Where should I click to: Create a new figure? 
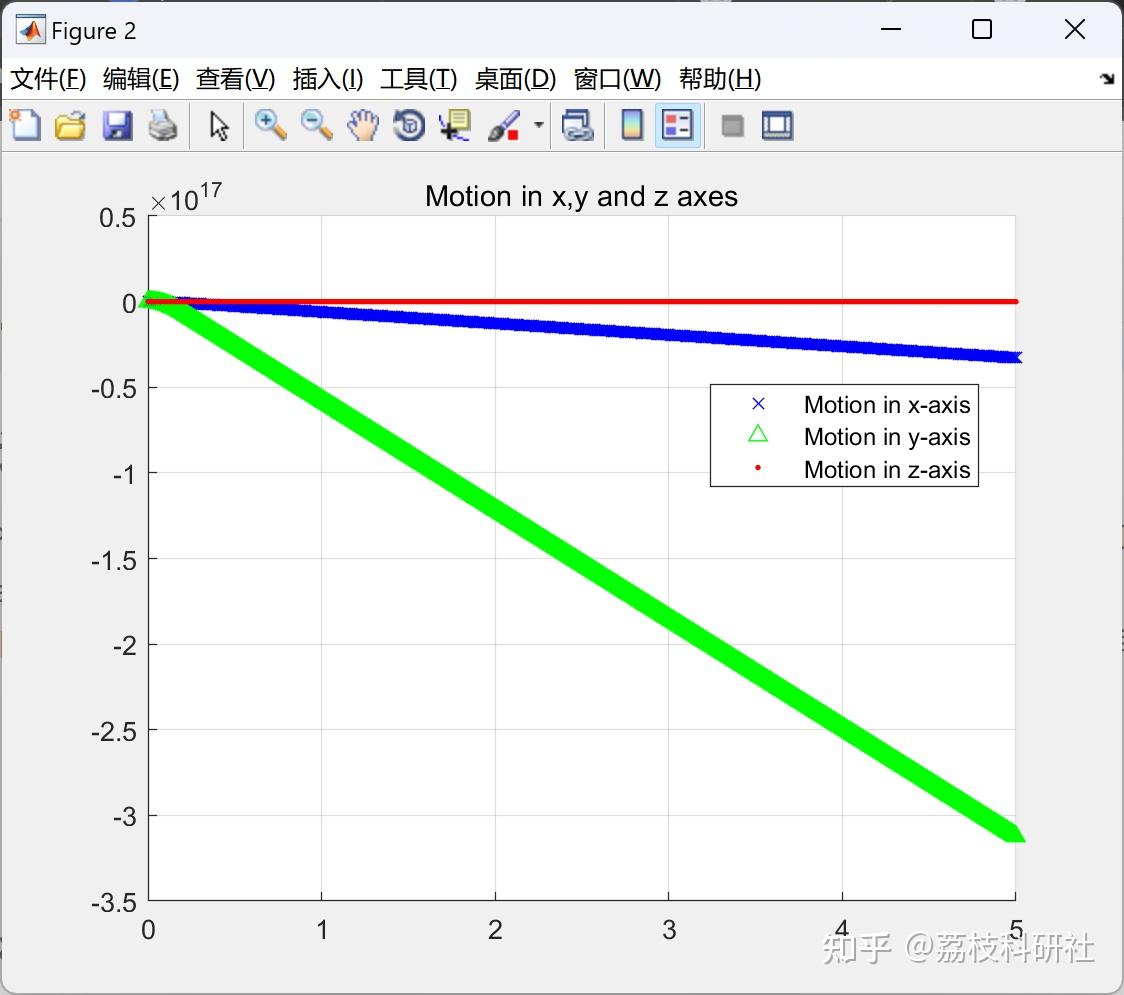click(x=25, y=126)
